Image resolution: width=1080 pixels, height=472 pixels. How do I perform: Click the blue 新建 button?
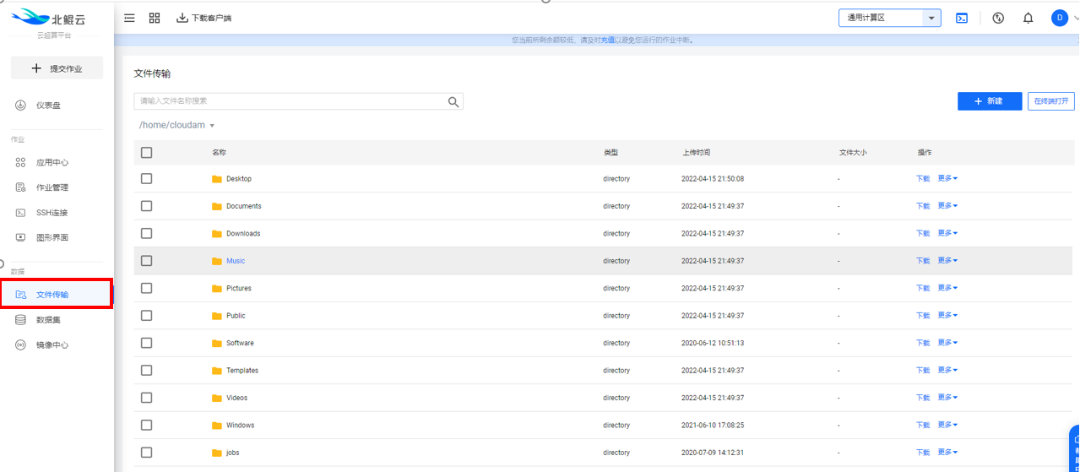coord(990,101)
